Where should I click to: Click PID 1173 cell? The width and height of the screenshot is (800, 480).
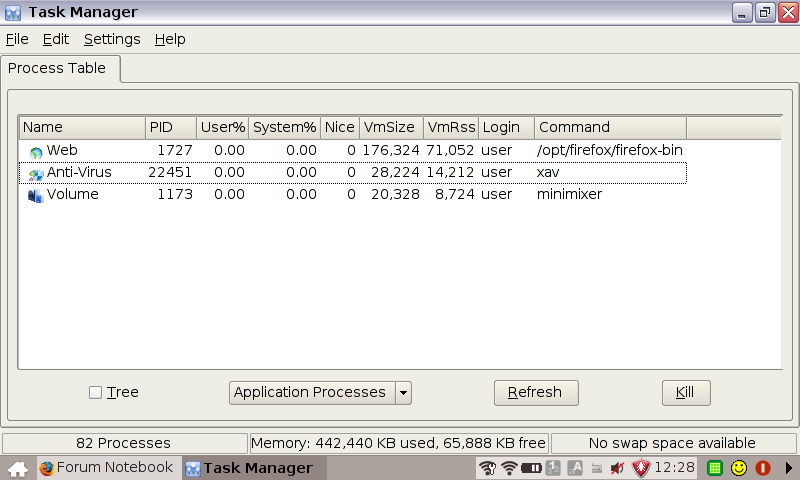tap(175, 194)
